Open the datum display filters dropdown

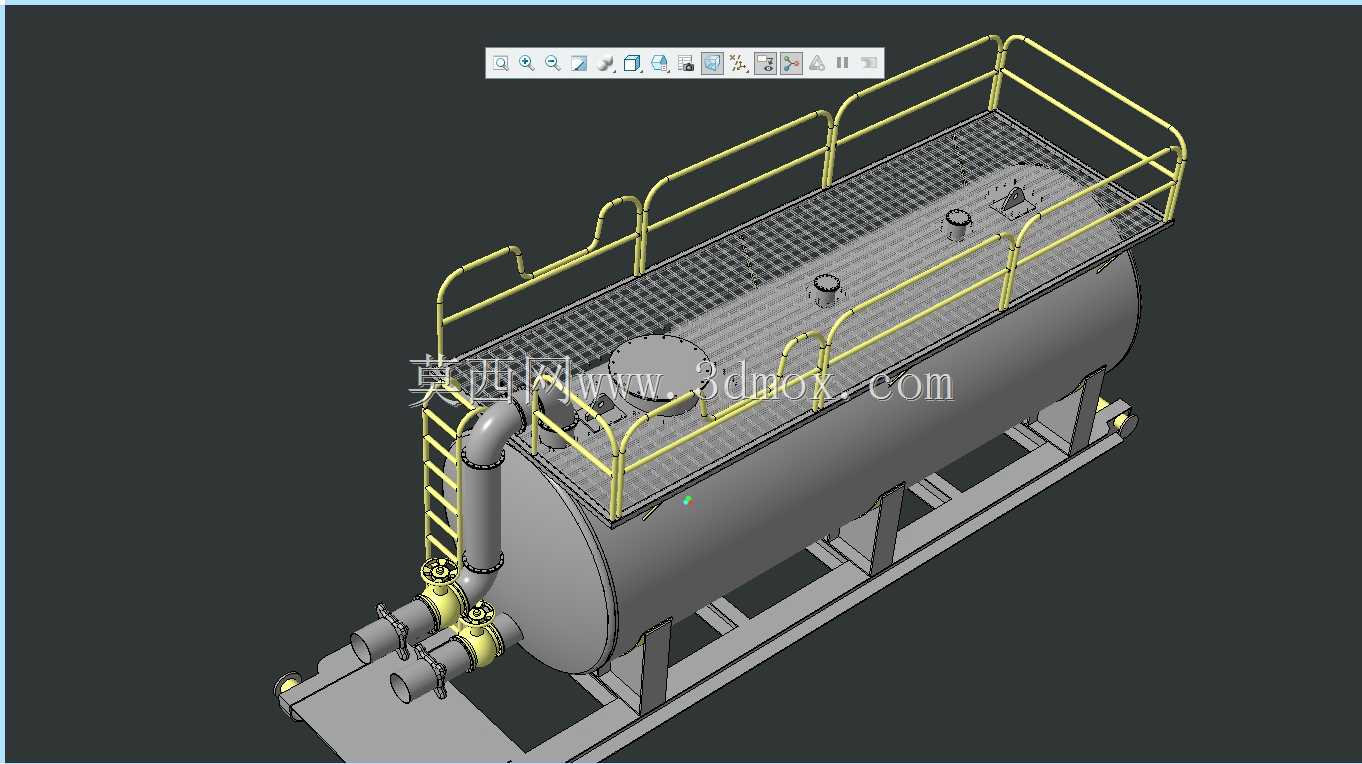pos(739,63)
